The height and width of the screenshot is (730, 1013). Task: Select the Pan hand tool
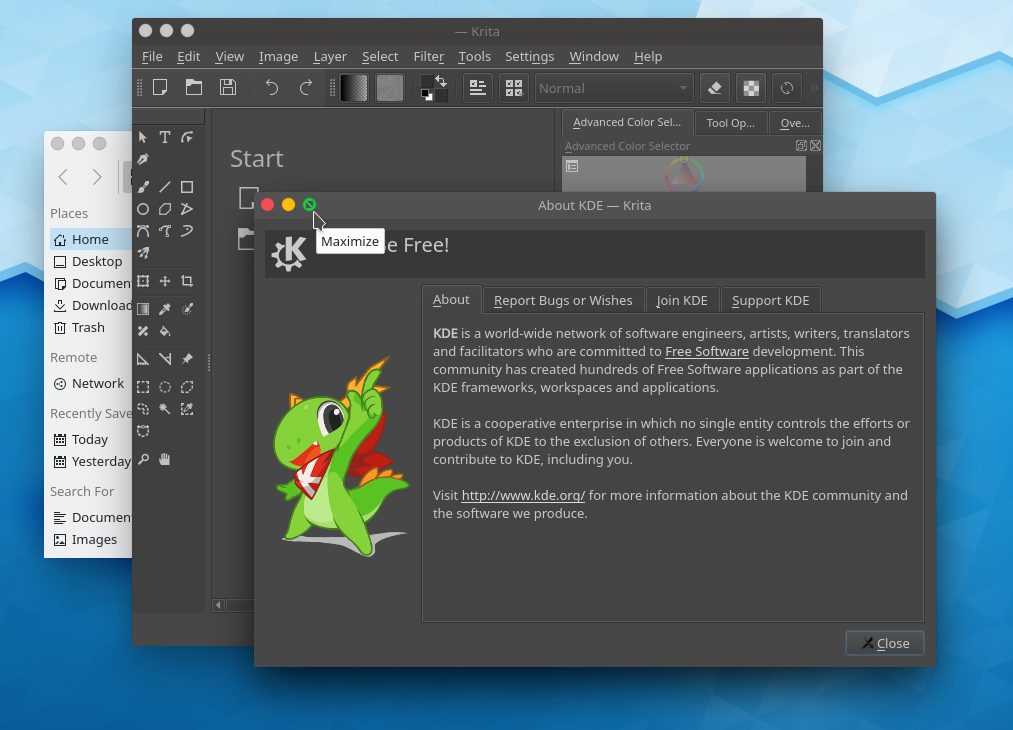point(165,459)
